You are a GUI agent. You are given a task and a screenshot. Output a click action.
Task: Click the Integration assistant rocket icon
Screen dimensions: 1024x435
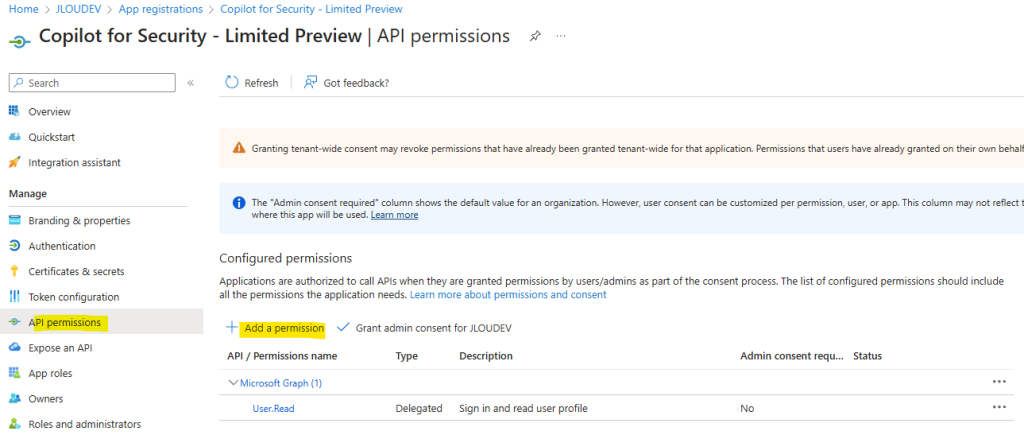pyautogui.click(x=14, y=163)
